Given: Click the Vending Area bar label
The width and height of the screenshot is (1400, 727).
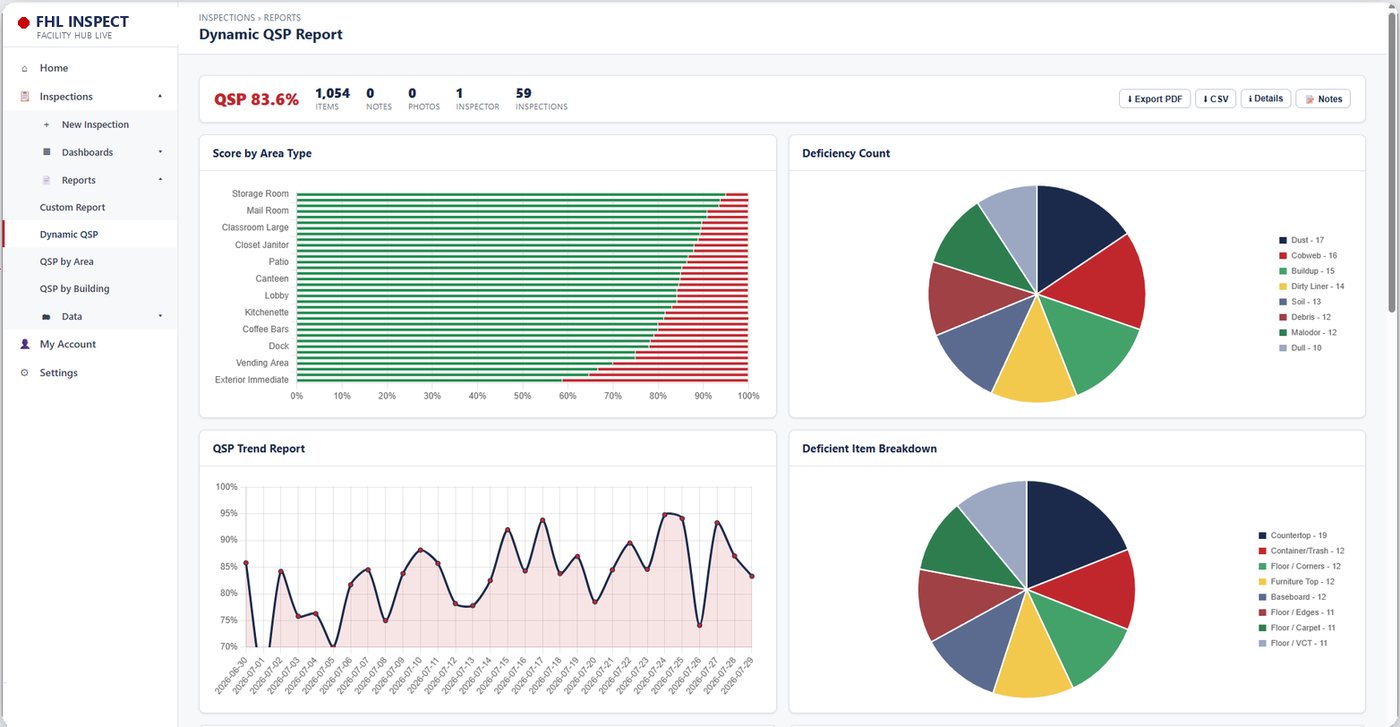Looking at the screenshot, I should (262, 363).
